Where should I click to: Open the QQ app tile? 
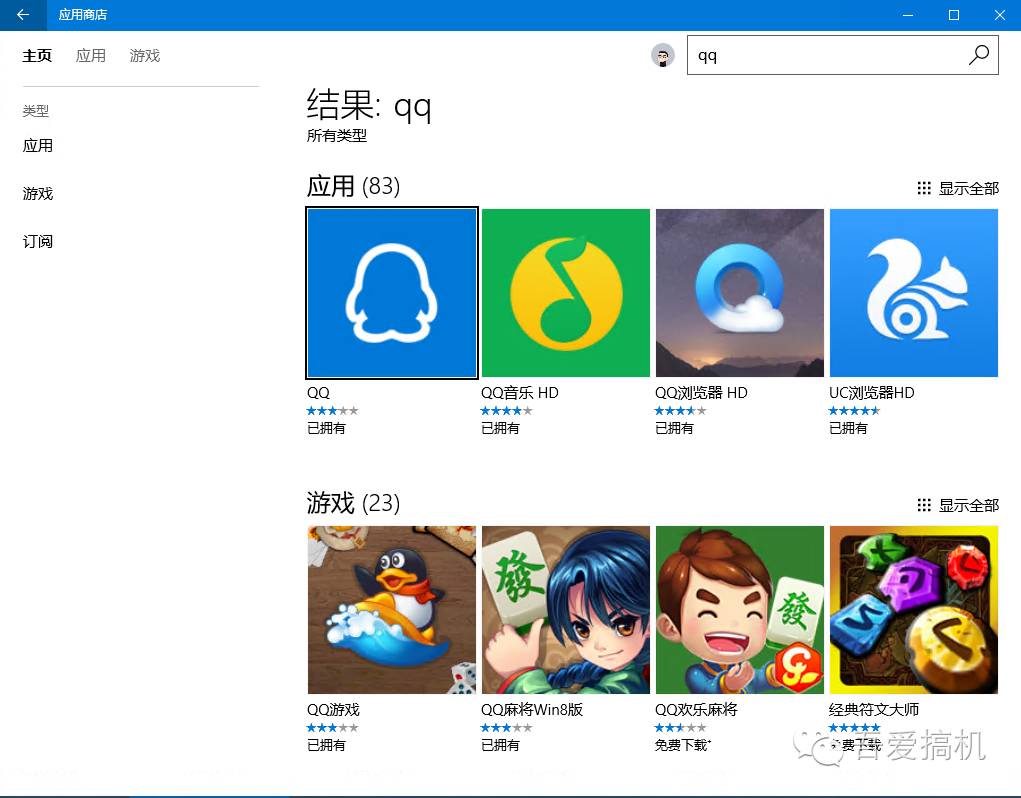tap(391, 292)
